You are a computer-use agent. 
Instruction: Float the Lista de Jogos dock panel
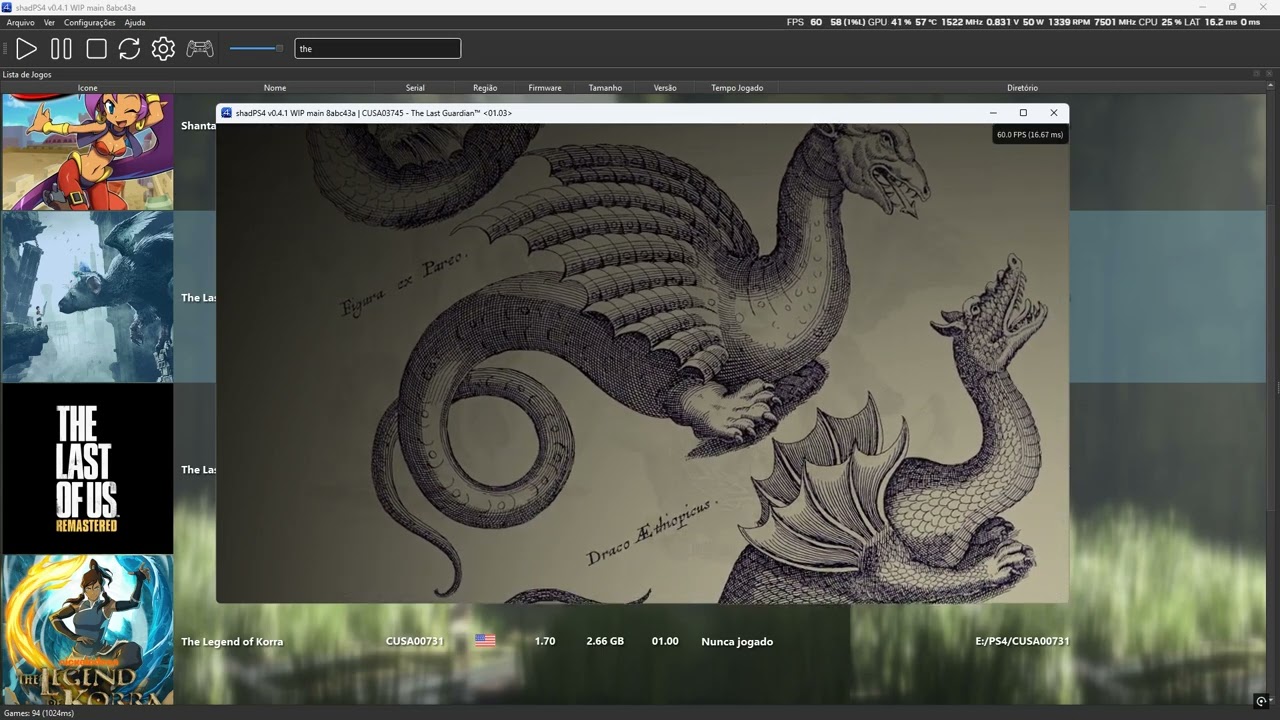coord(1256,74)
